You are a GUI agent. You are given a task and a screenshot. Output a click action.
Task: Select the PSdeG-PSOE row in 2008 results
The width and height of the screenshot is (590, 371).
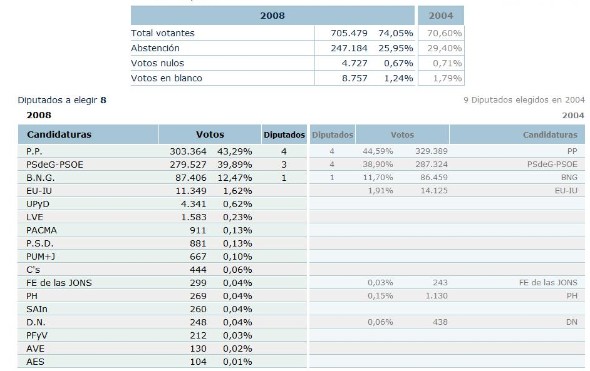[162, 164]
